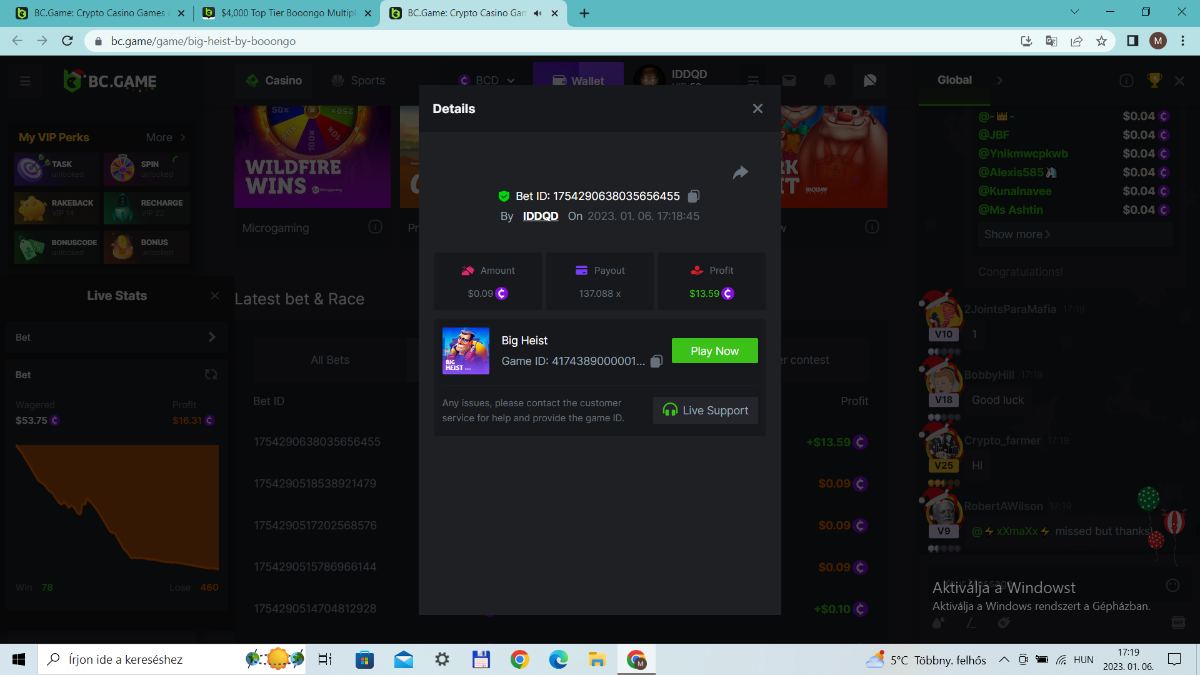Open the Wallet
Screen dimensions: 1200x675
tap(578, 81)
